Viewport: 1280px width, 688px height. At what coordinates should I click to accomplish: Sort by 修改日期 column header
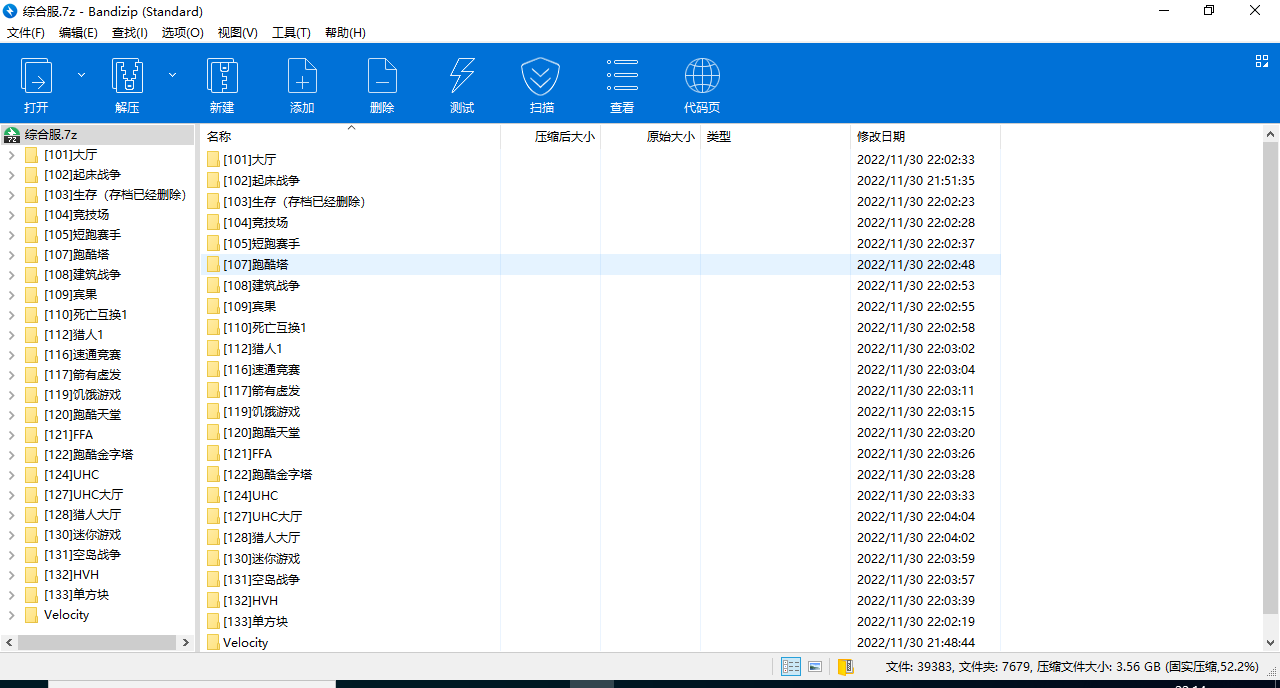[881, 137]
